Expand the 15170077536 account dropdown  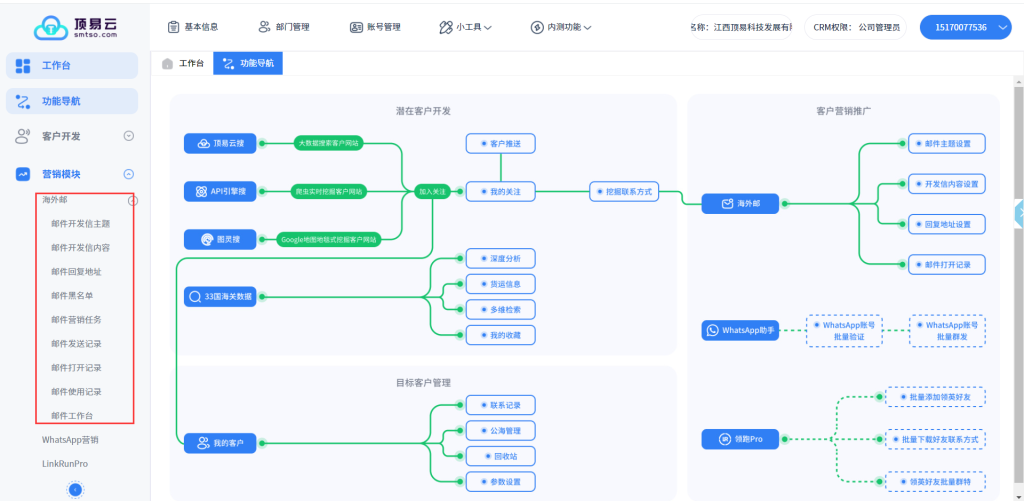click(x=966, y=27)
